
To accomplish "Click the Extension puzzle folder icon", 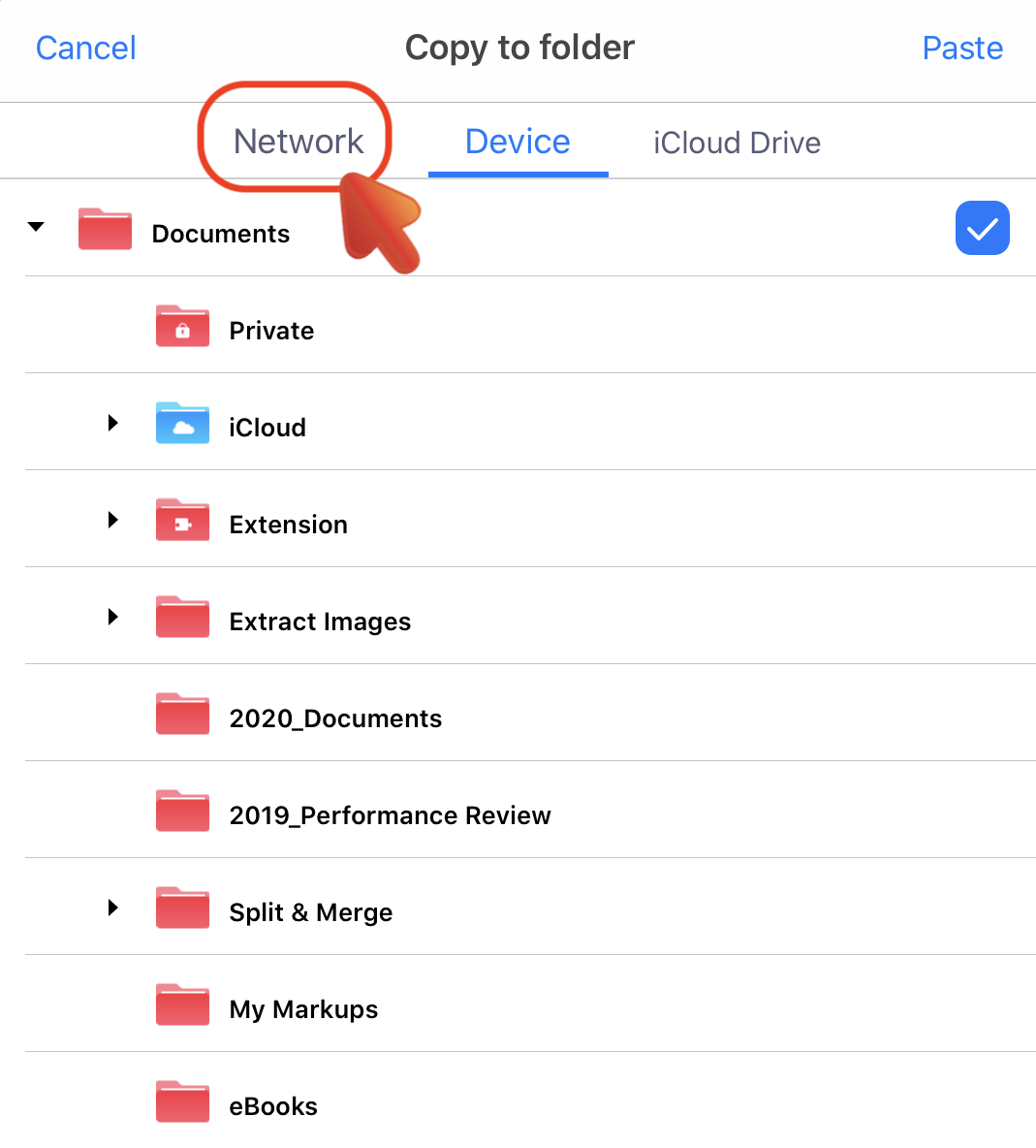I will tap(182, 520).
